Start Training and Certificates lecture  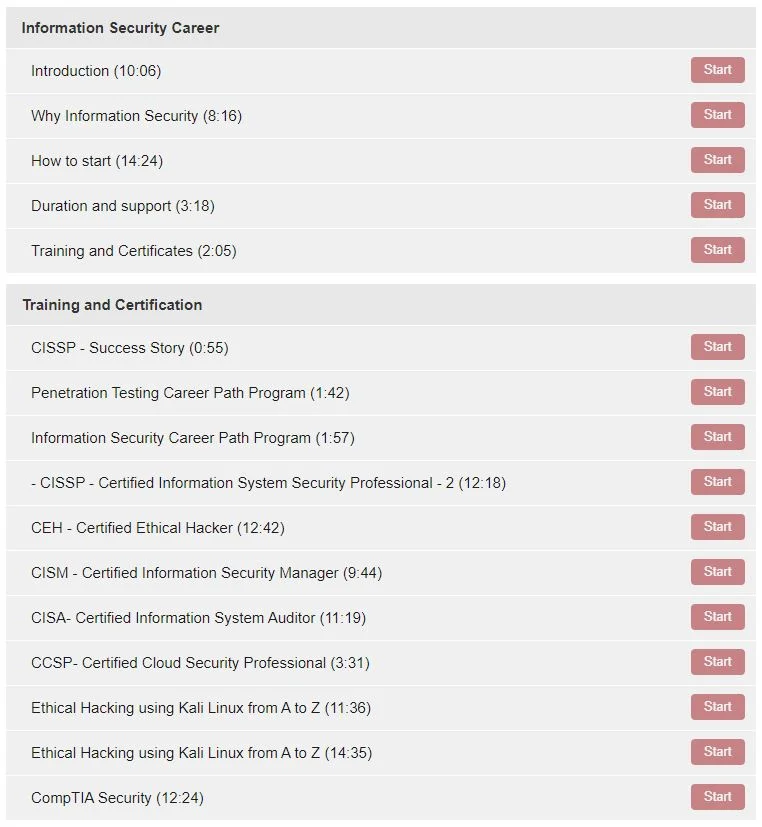point(717,249)
